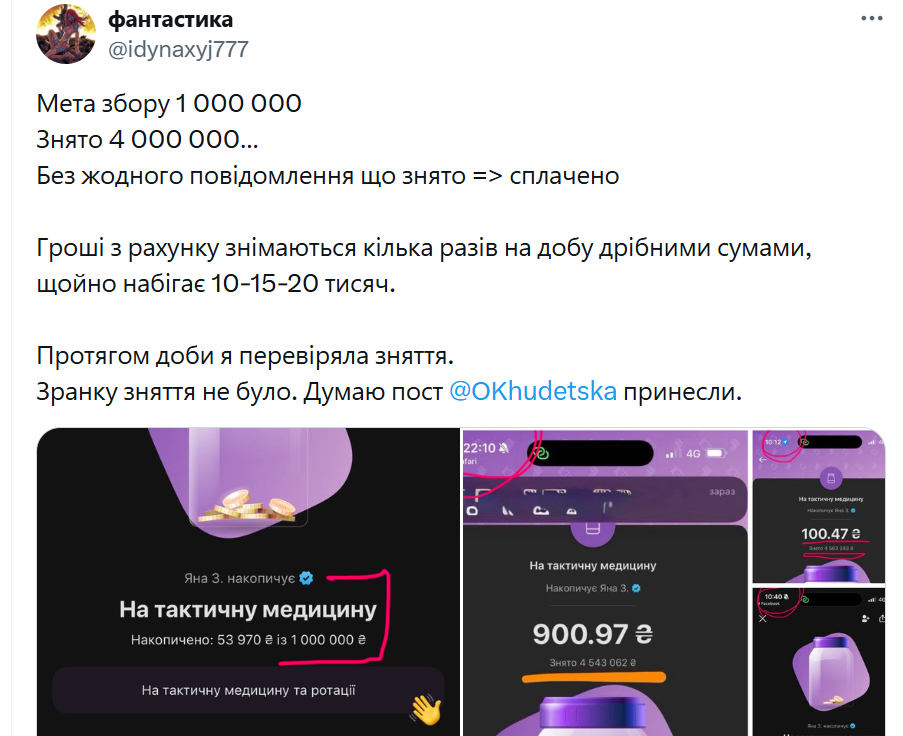The height and width of the screenshot is (736, 903).
Task: Click the muted bell icon next to 22:10
Action: (x=504, y=447)
